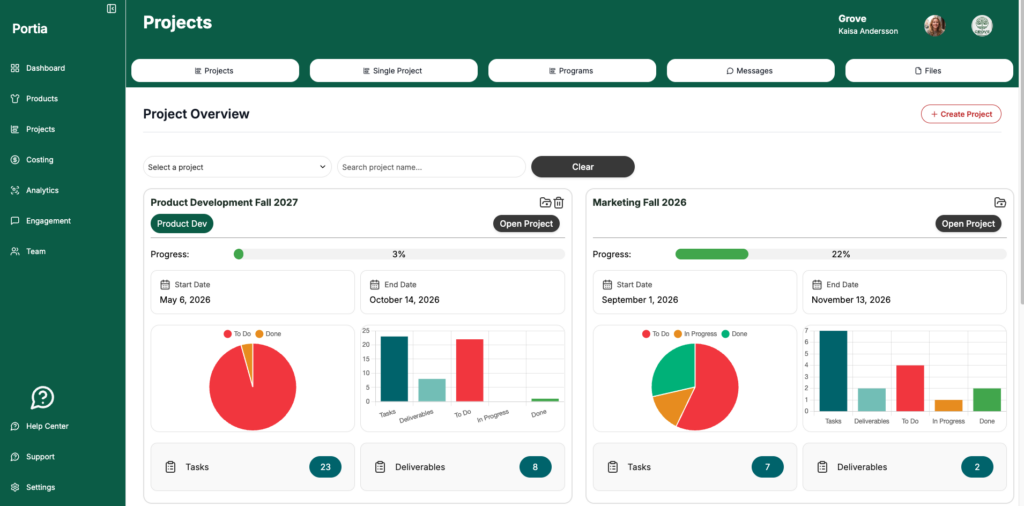The width and height of the screenshot is (1024, 506).
Task: Click clipboard icon in the Tasks 7 card
Action: pos(613,467)
